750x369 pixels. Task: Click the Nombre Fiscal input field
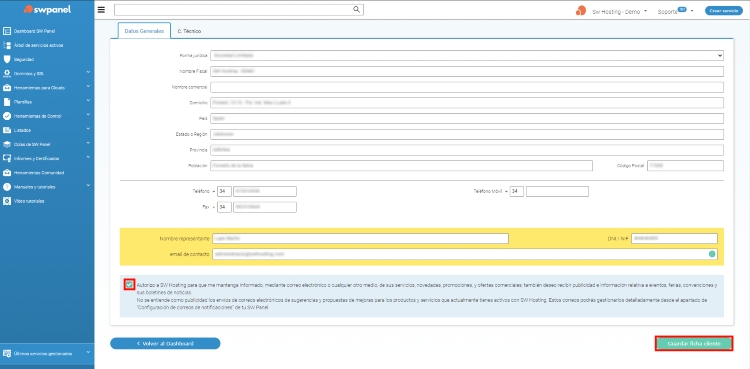[467, 71]
